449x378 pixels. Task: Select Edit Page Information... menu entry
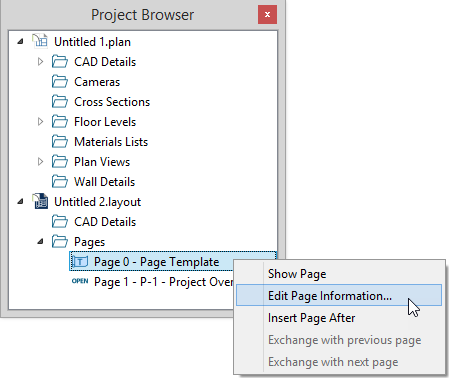pyautogui.click(x=339, y=295)
